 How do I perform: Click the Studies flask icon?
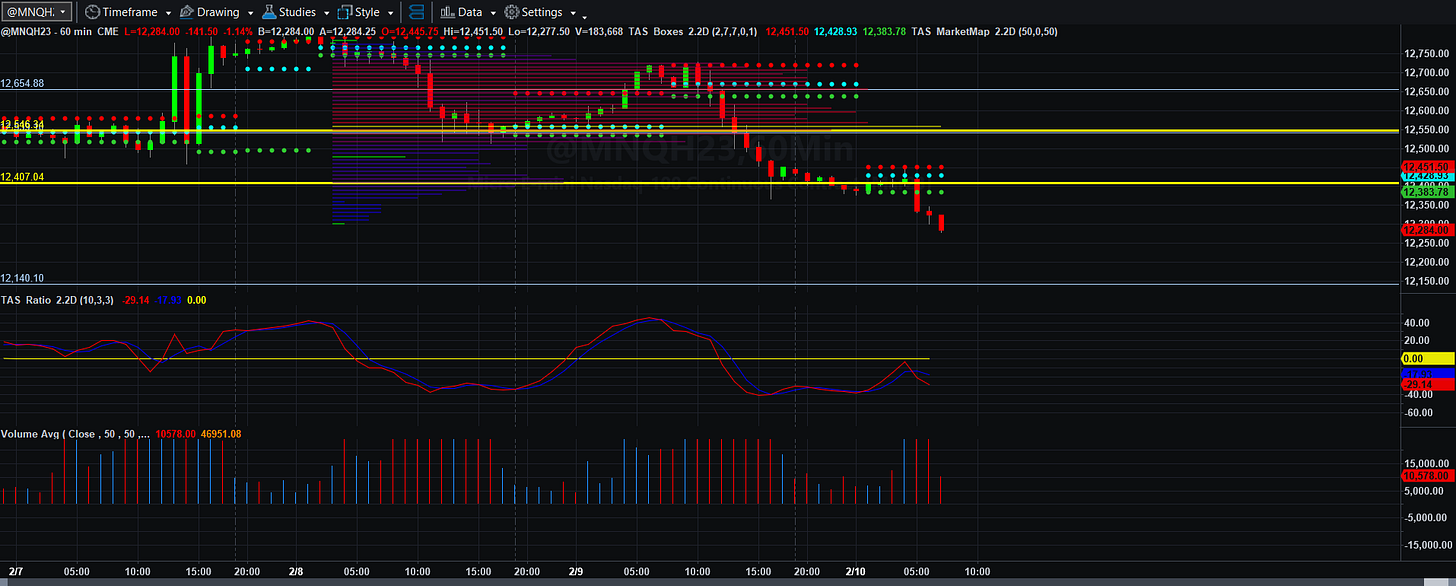click(268, 12)
